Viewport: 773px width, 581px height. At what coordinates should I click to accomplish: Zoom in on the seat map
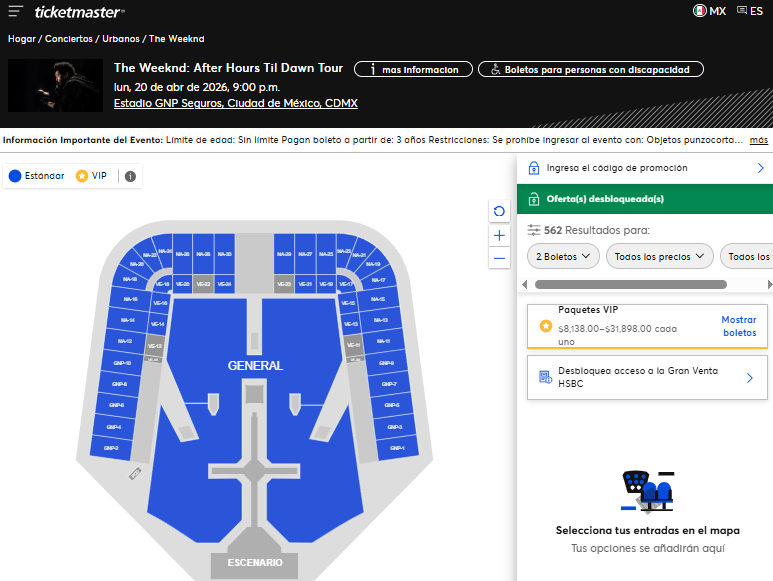point(499,236)
